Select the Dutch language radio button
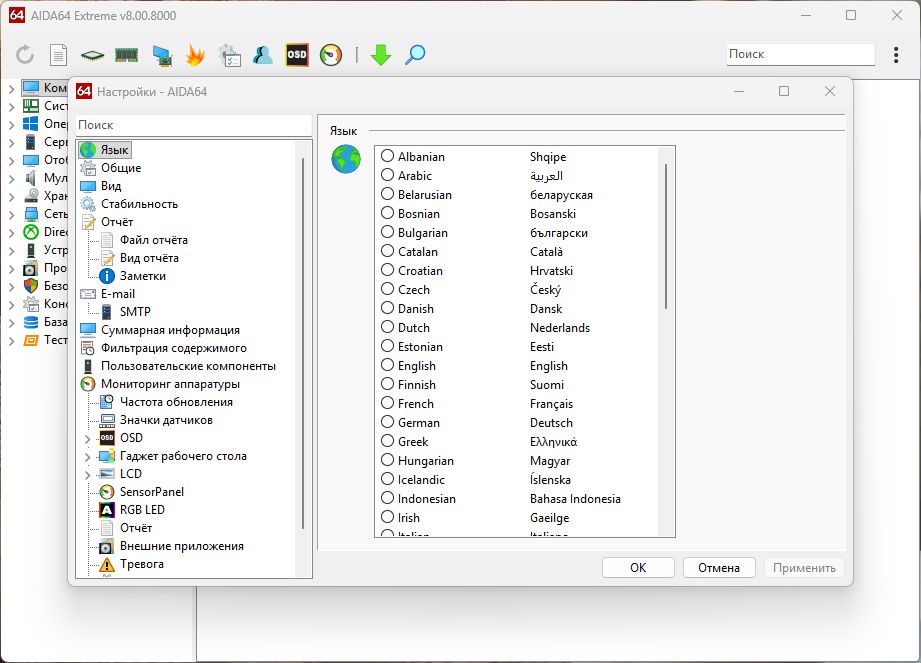Viewport: 921px width, 663px height. [x=387, y=327]
